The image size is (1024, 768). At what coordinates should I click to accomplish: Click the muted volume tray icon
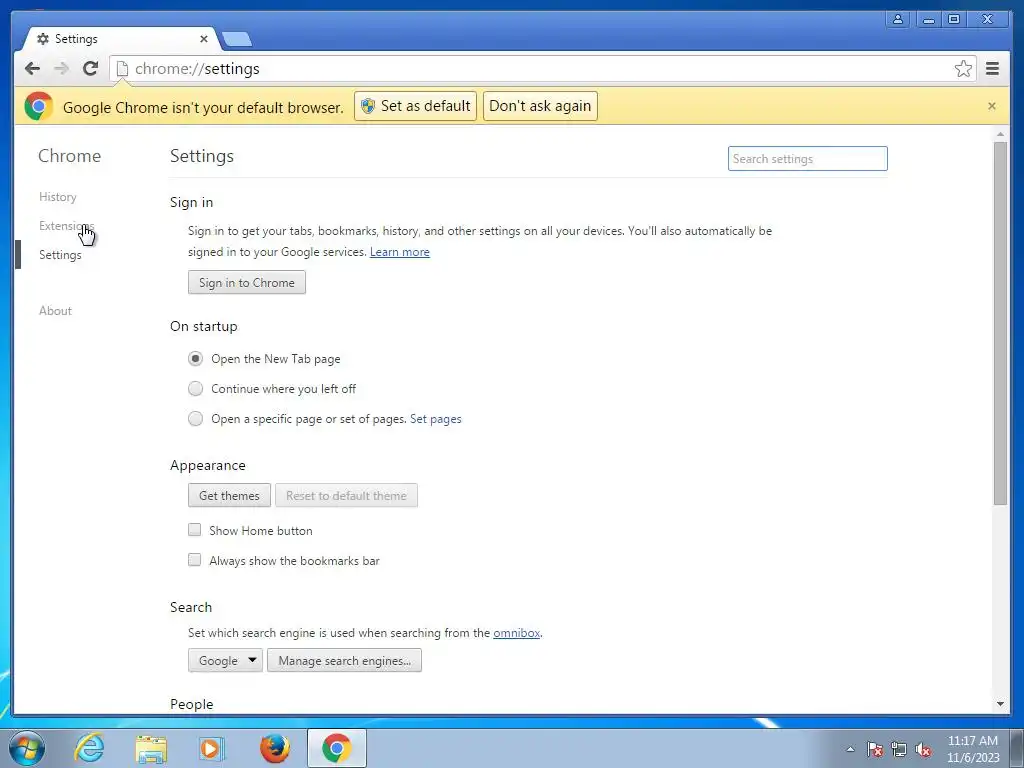tap(923, 749)
